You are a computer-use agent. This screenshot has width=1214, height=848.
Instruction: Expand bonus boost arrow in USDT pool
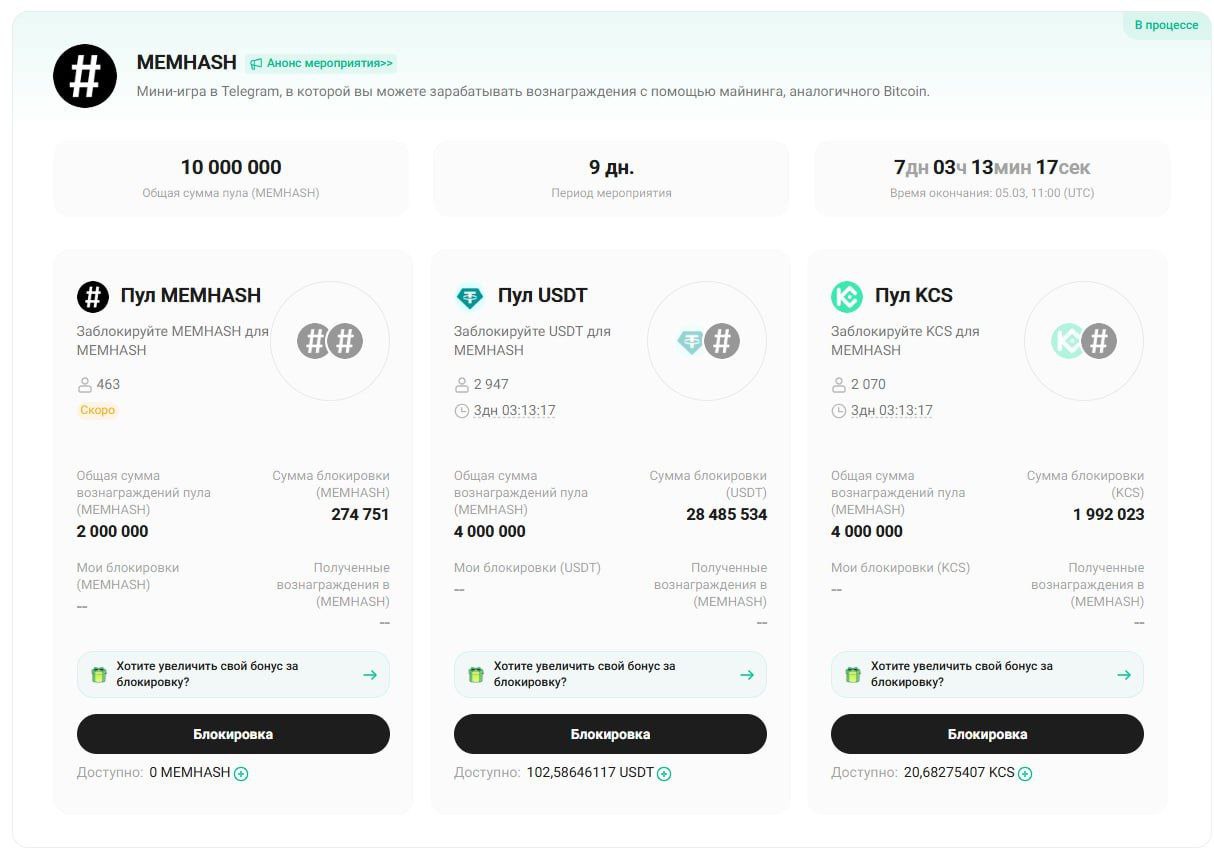[x=746, y=675]
